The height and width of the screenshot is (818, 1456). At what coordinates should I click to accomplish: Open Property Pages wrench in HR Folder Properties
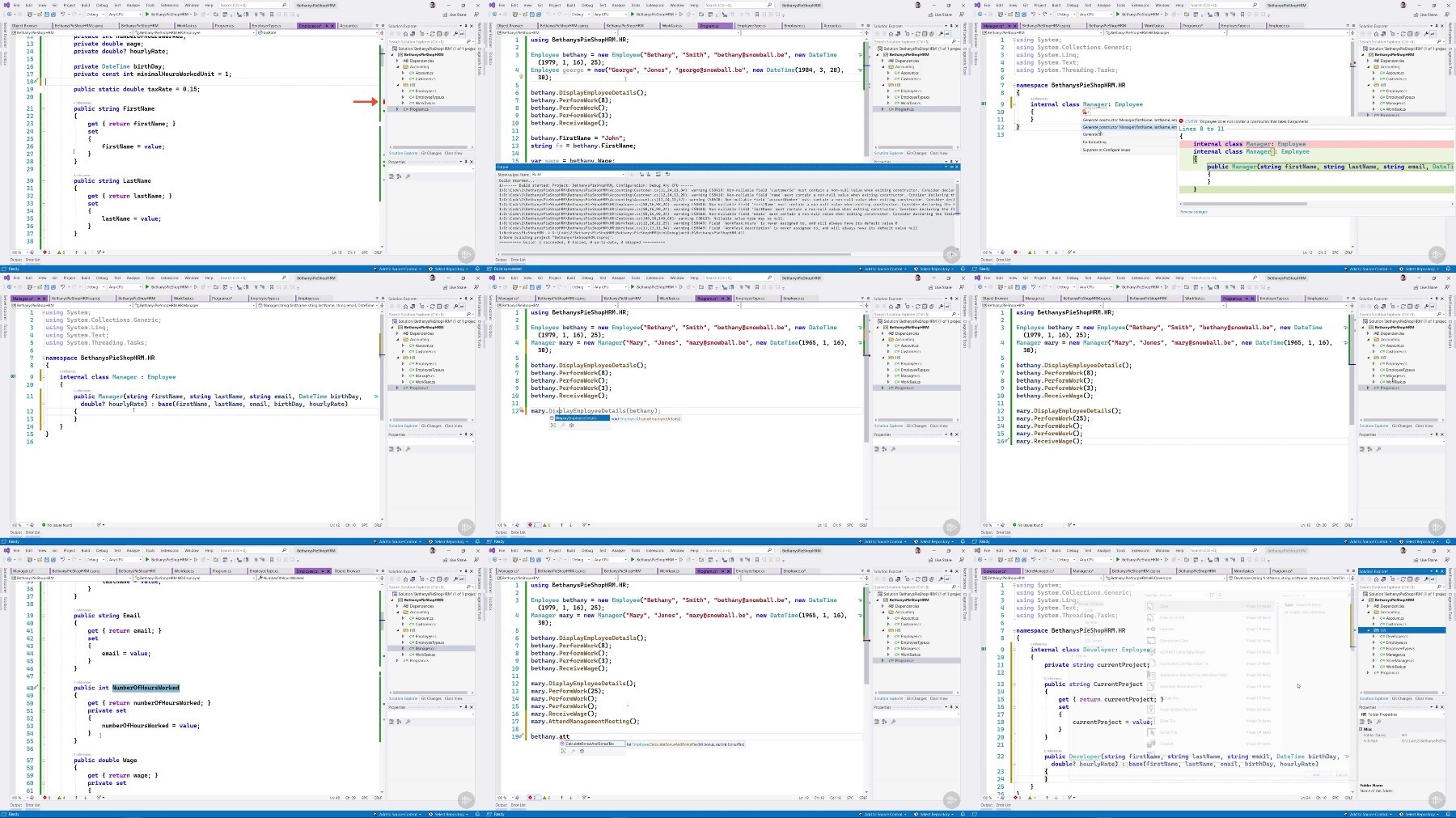click(x=1378, y=722)
